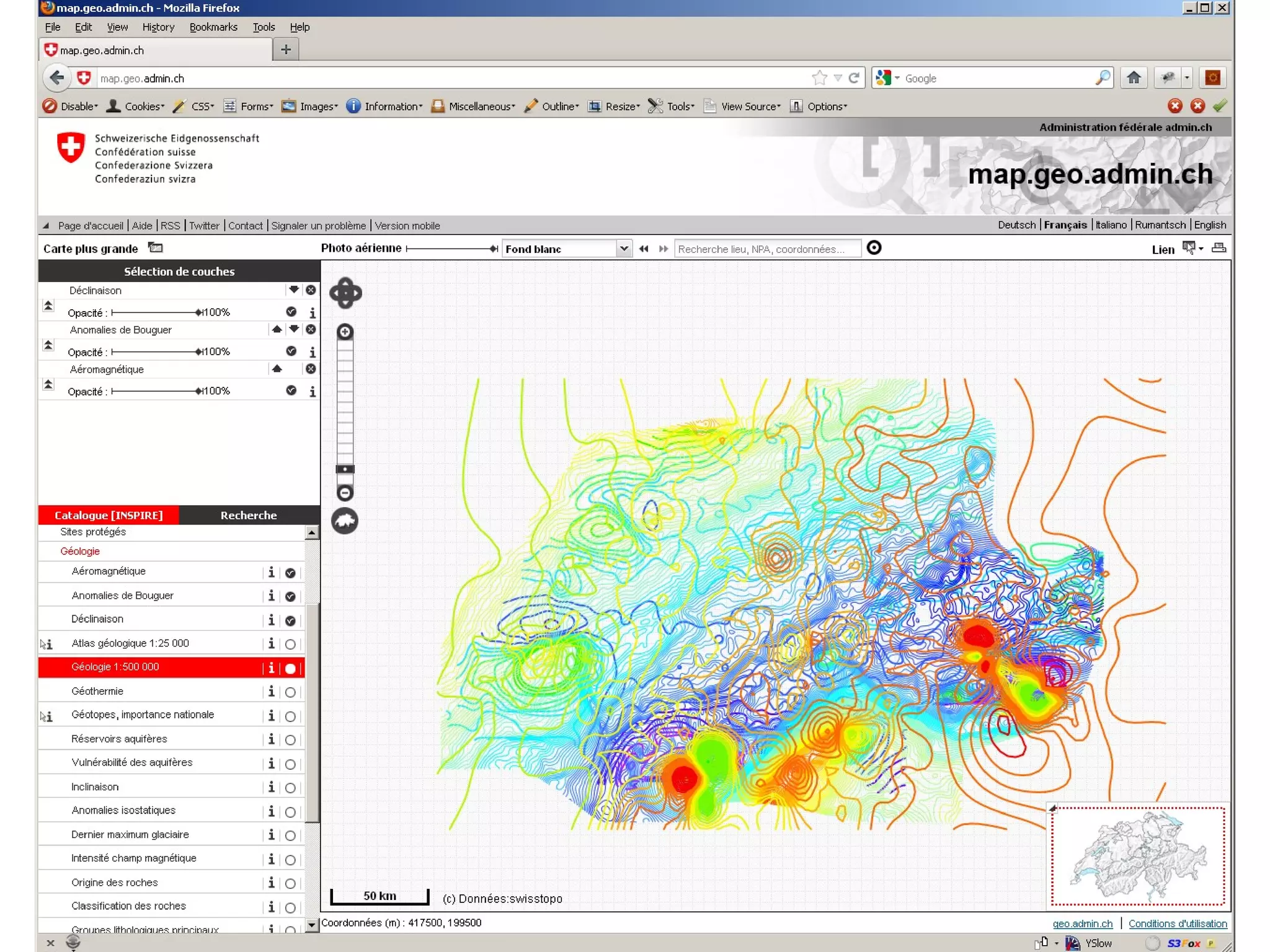Switch language to Deutsch
Viewport: 1270px width, 952px height.
click(1016, 225)
